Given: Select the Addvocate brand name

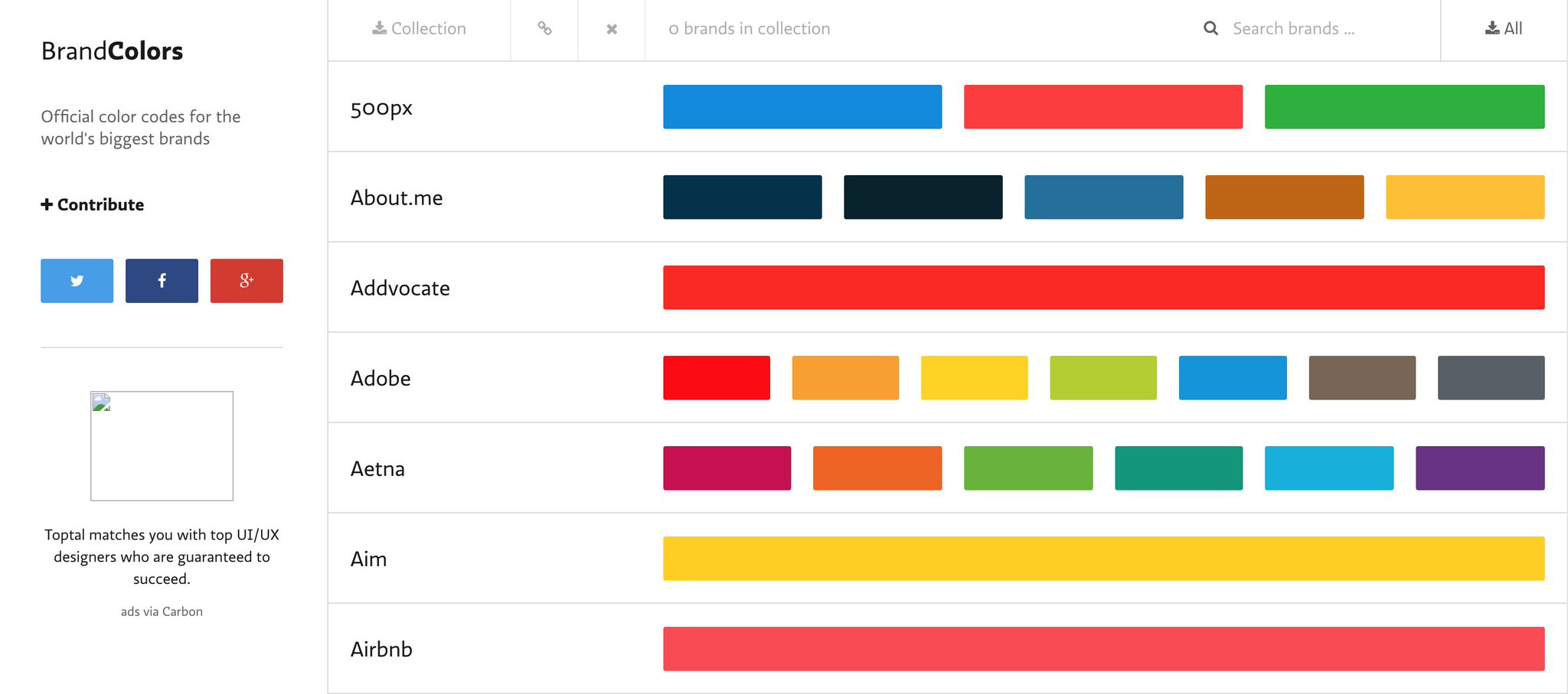Looking at the screenshot, I should (400, 288).
